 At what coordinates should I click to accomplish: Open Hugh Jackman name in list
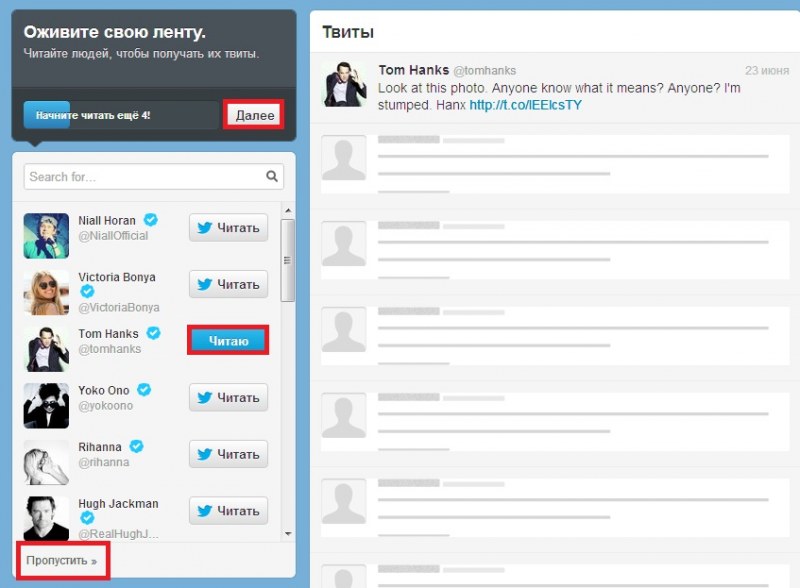[x=118, y=504]
